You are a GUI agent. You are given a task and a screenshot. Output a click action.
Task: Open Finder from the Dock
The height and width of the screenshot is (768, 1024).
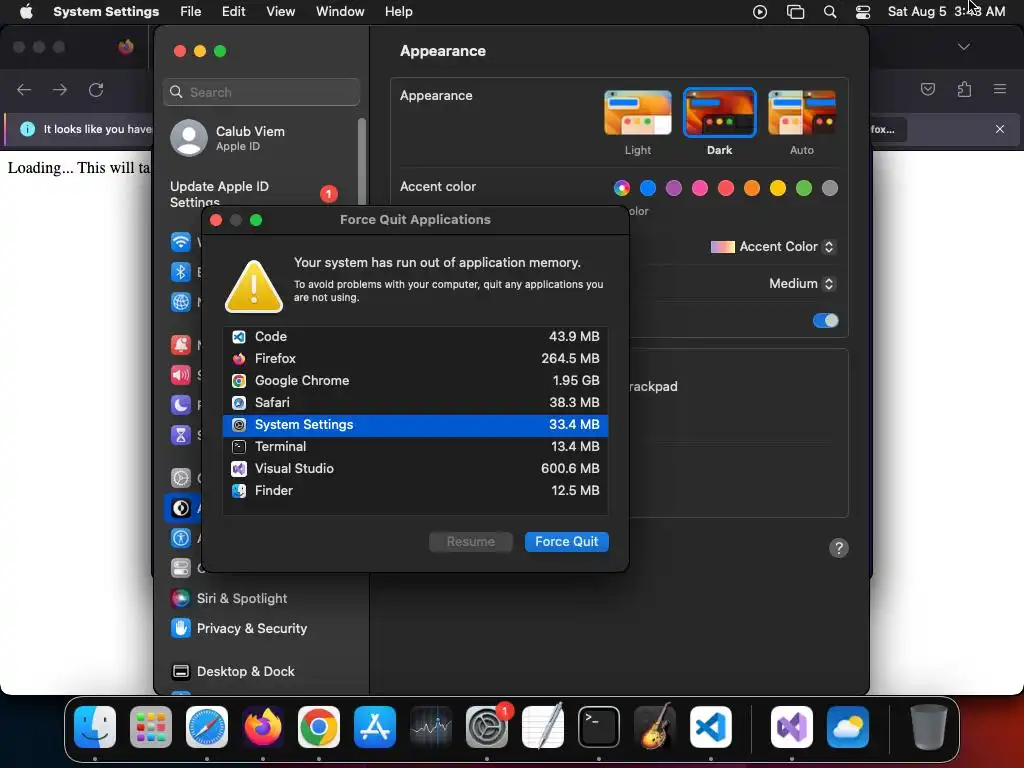[95, 727]
